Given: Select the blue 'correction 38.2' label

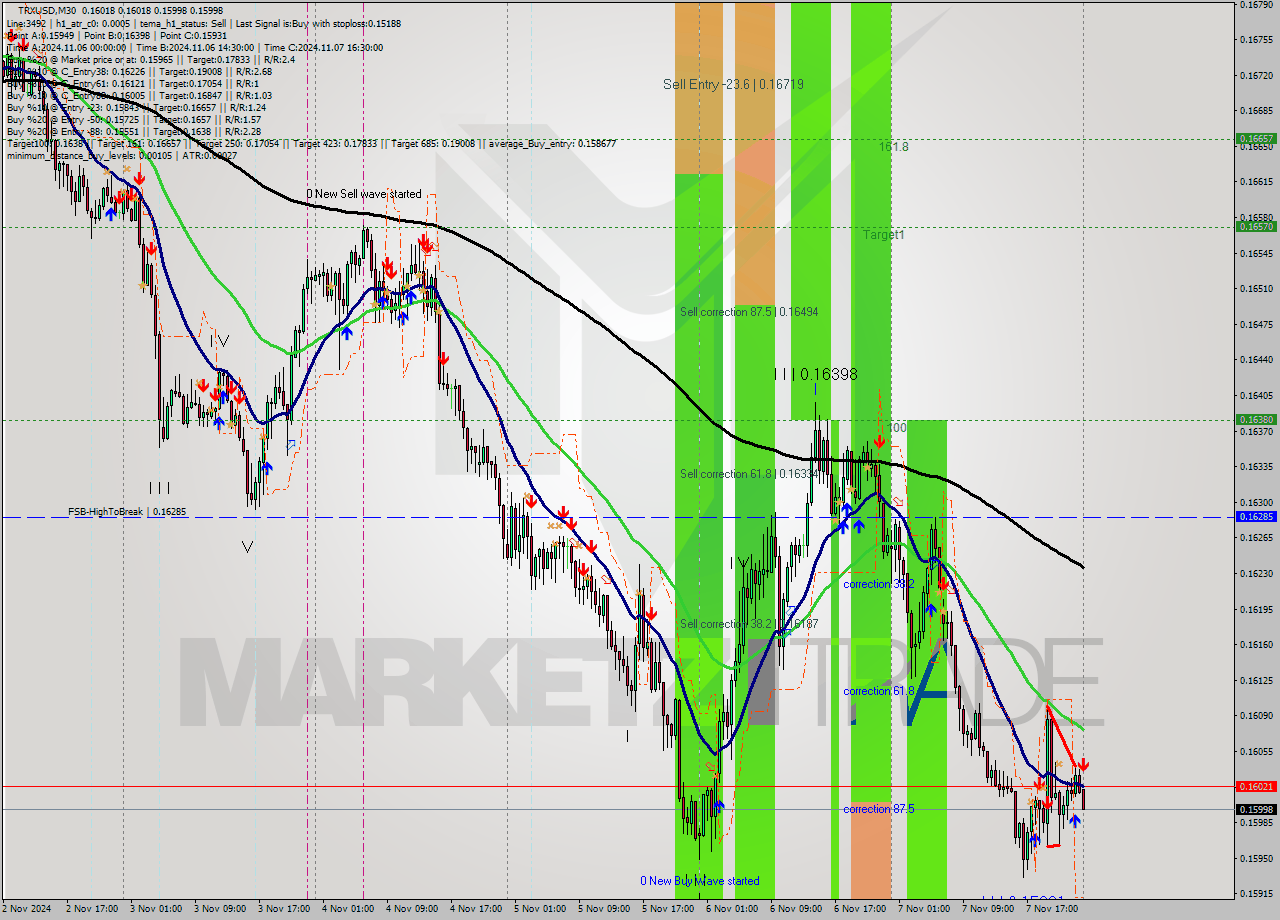Looking at the screenshot, I should tap(878, 584).
